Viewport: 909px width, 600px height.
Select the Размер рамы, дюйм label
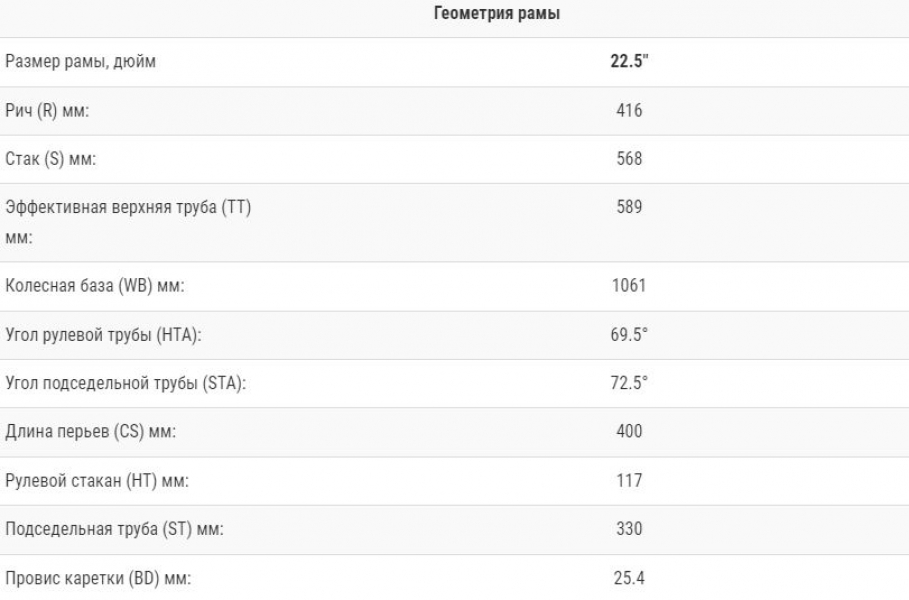pos(81,61)
